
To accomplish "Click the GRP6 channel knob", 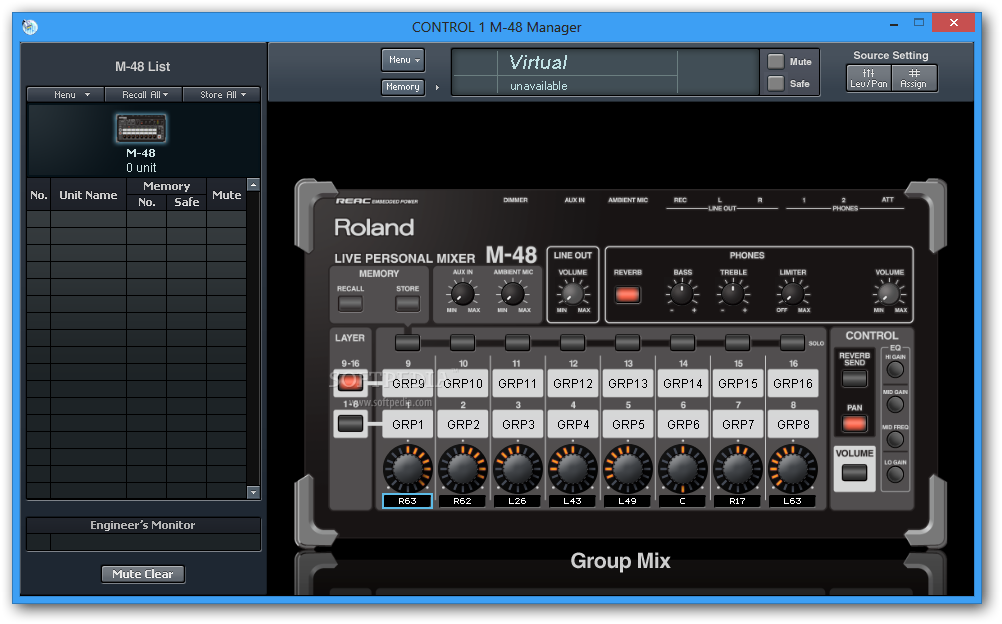I will pyautogui.click(x=682, y=469).
